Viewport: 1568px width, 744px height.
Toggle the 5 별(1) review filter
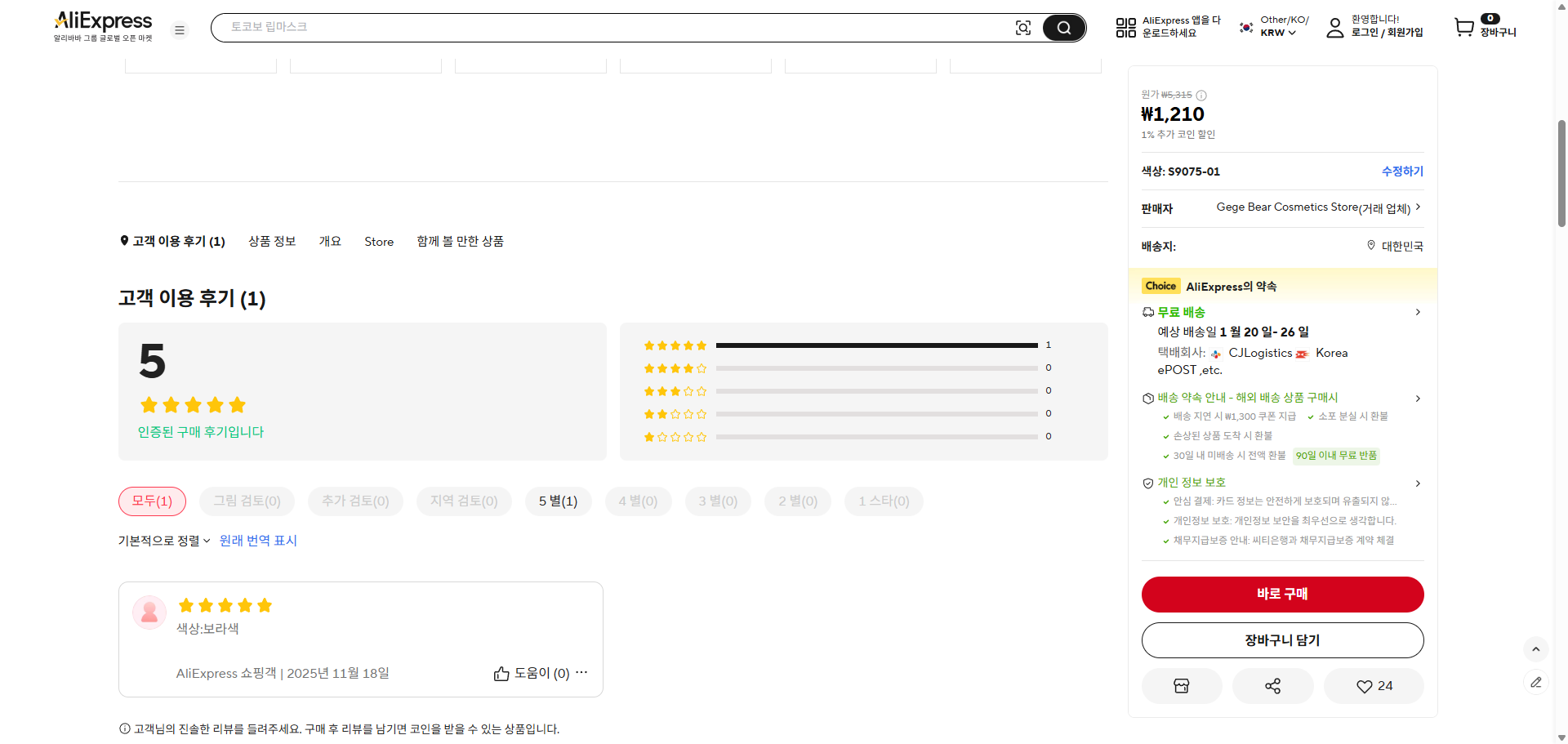559,501
